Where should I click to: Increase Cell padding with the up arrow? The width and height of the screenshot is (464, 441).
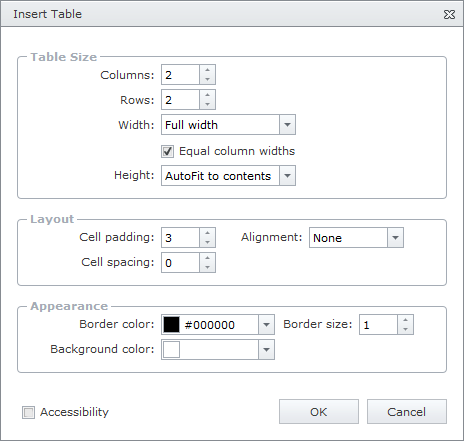[x=207, y=233]
